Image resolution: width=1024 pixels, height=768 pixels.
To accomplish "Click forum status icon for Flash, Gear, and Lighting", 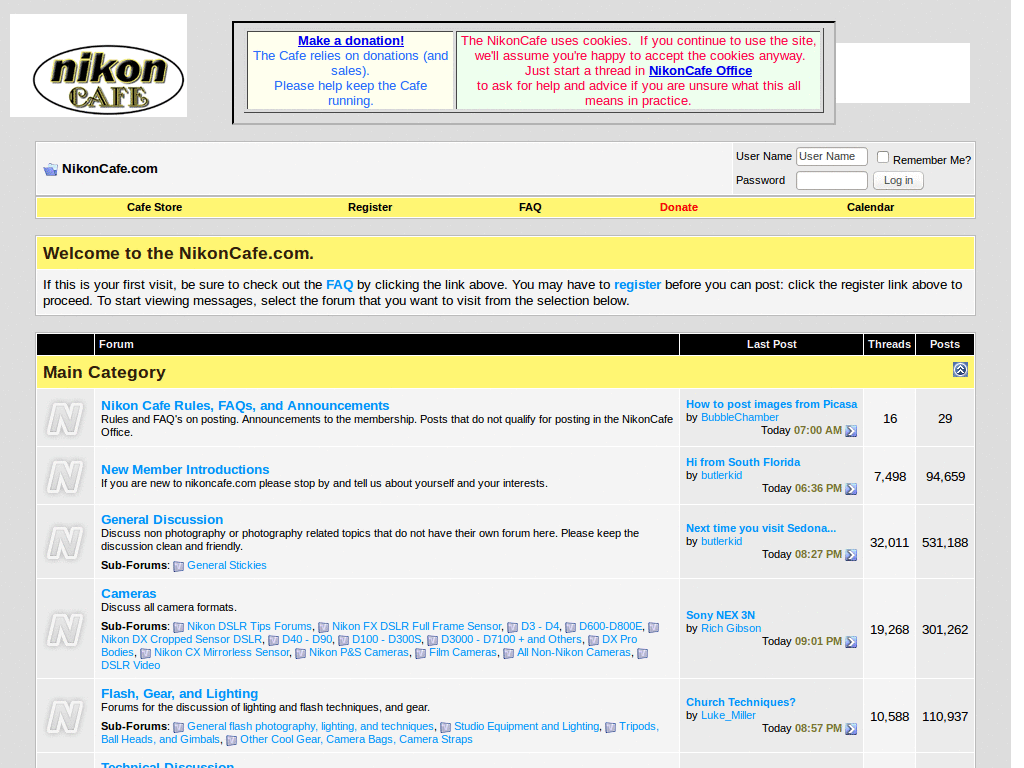I will point(65,716).
